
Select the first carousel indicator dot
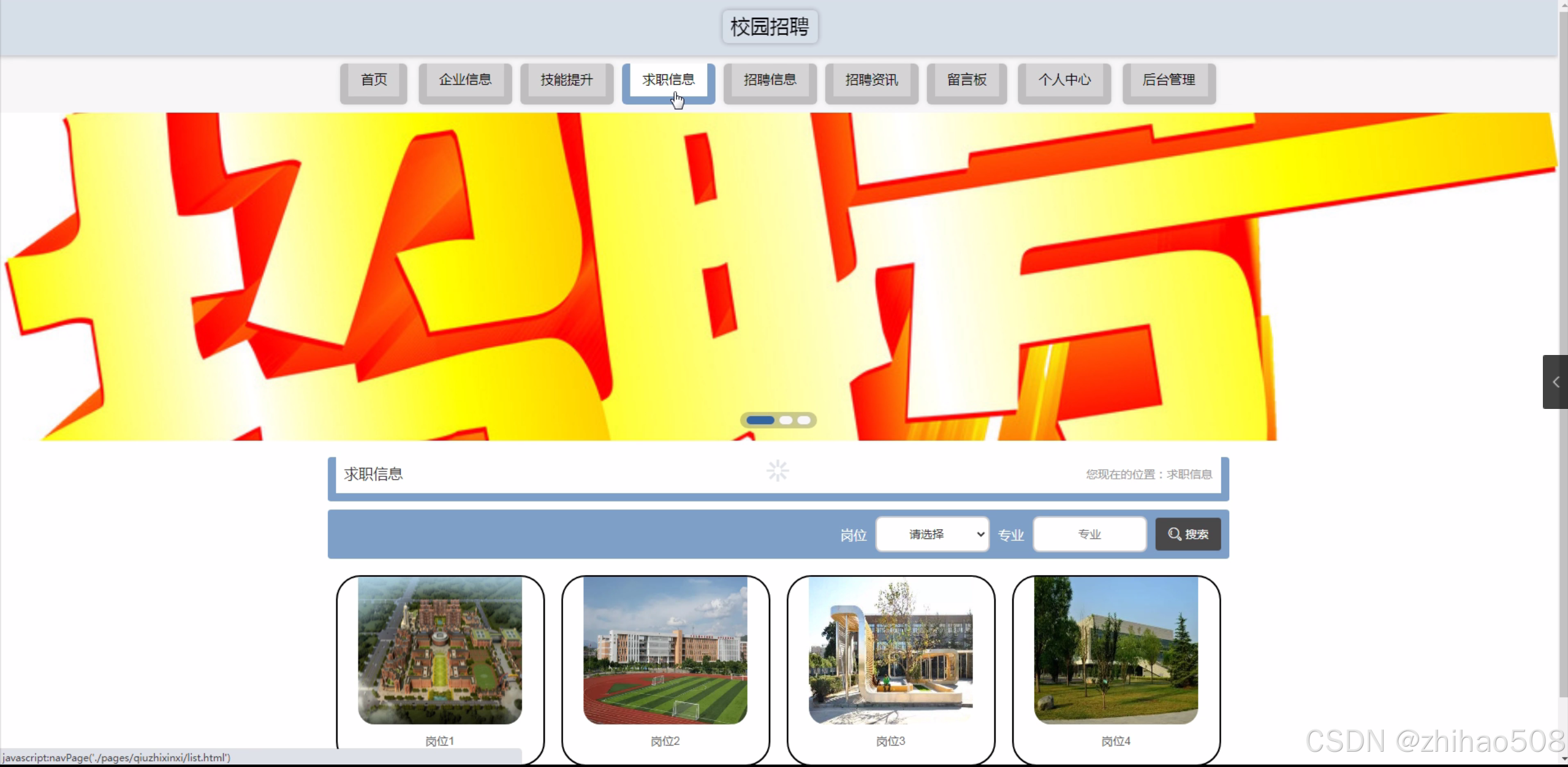[x=760, y=420]
